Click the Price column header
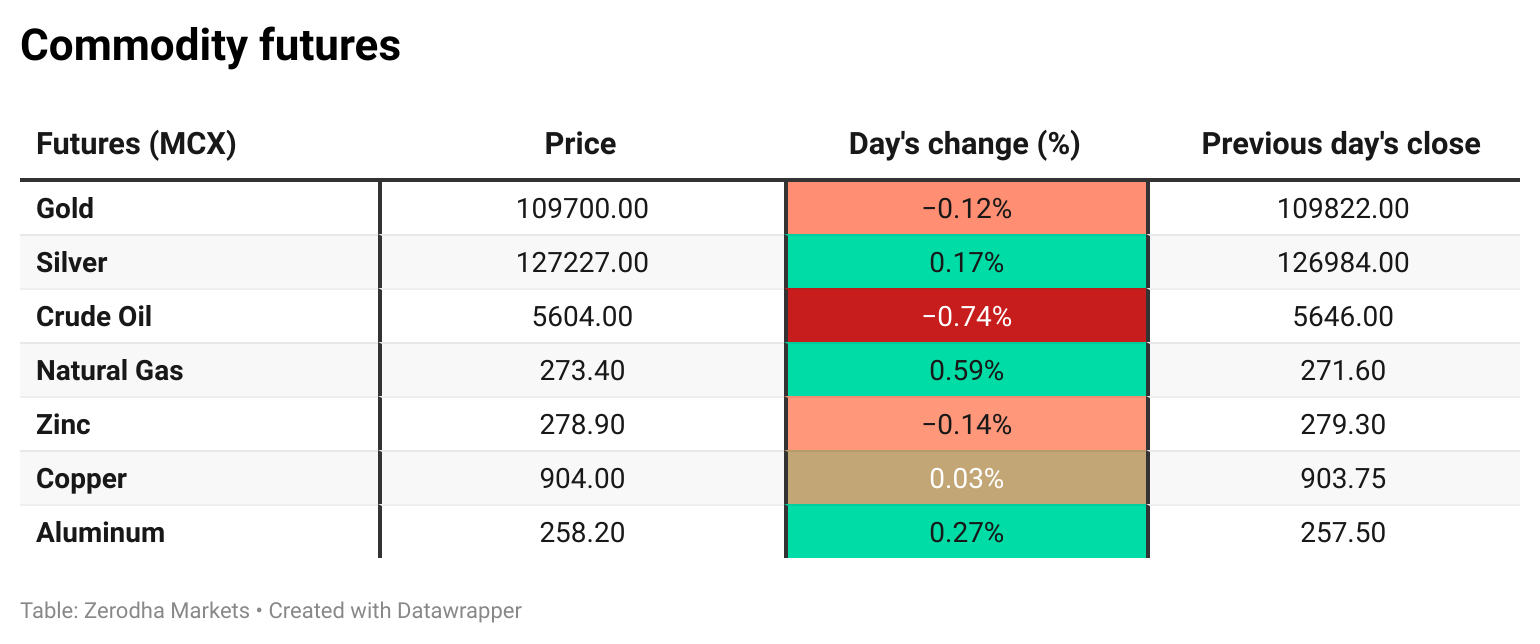The height and width of the screenshot is (644, 1540). point(580,144)
